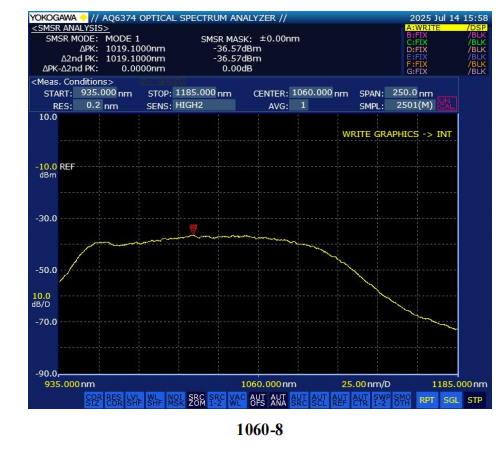Click the UNCAL warning indicator

pos(447,103)
